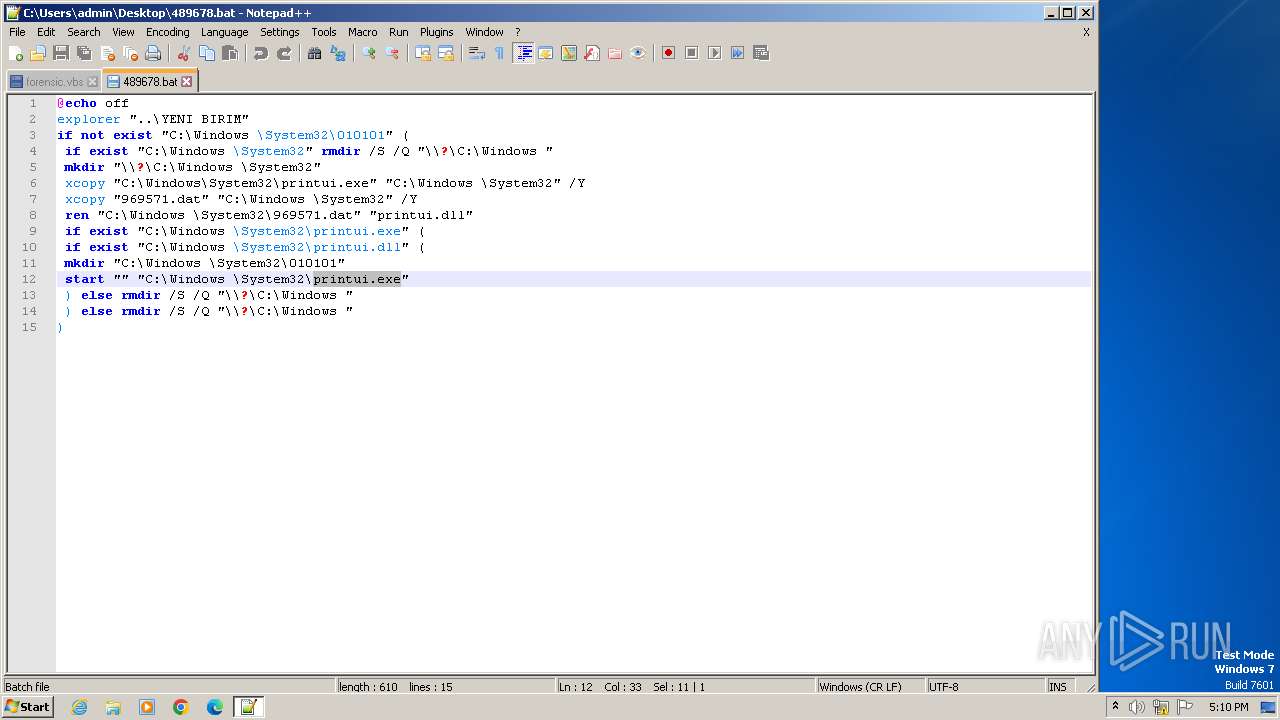The height and width of the screenshot is (720, 1280).
Task: Create a new document with the New icon
Action: click(16, 53)
